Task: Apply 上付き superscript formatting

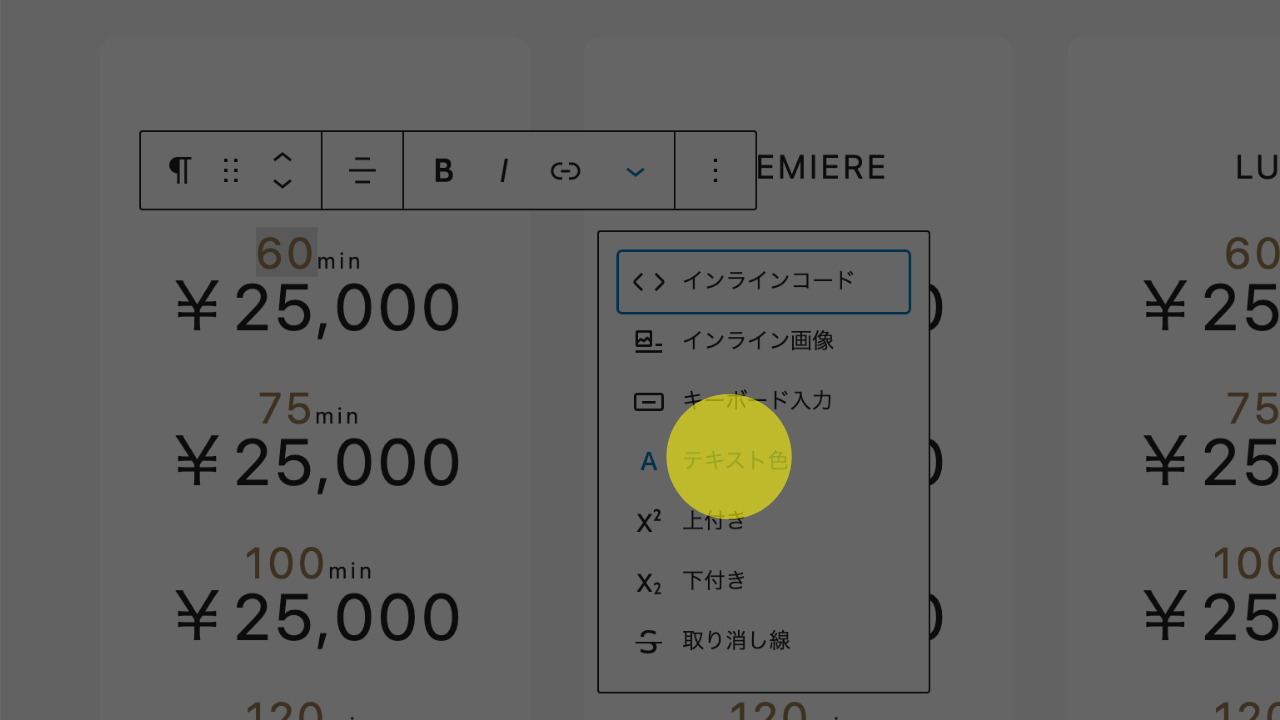Action: tap(764, 521)
